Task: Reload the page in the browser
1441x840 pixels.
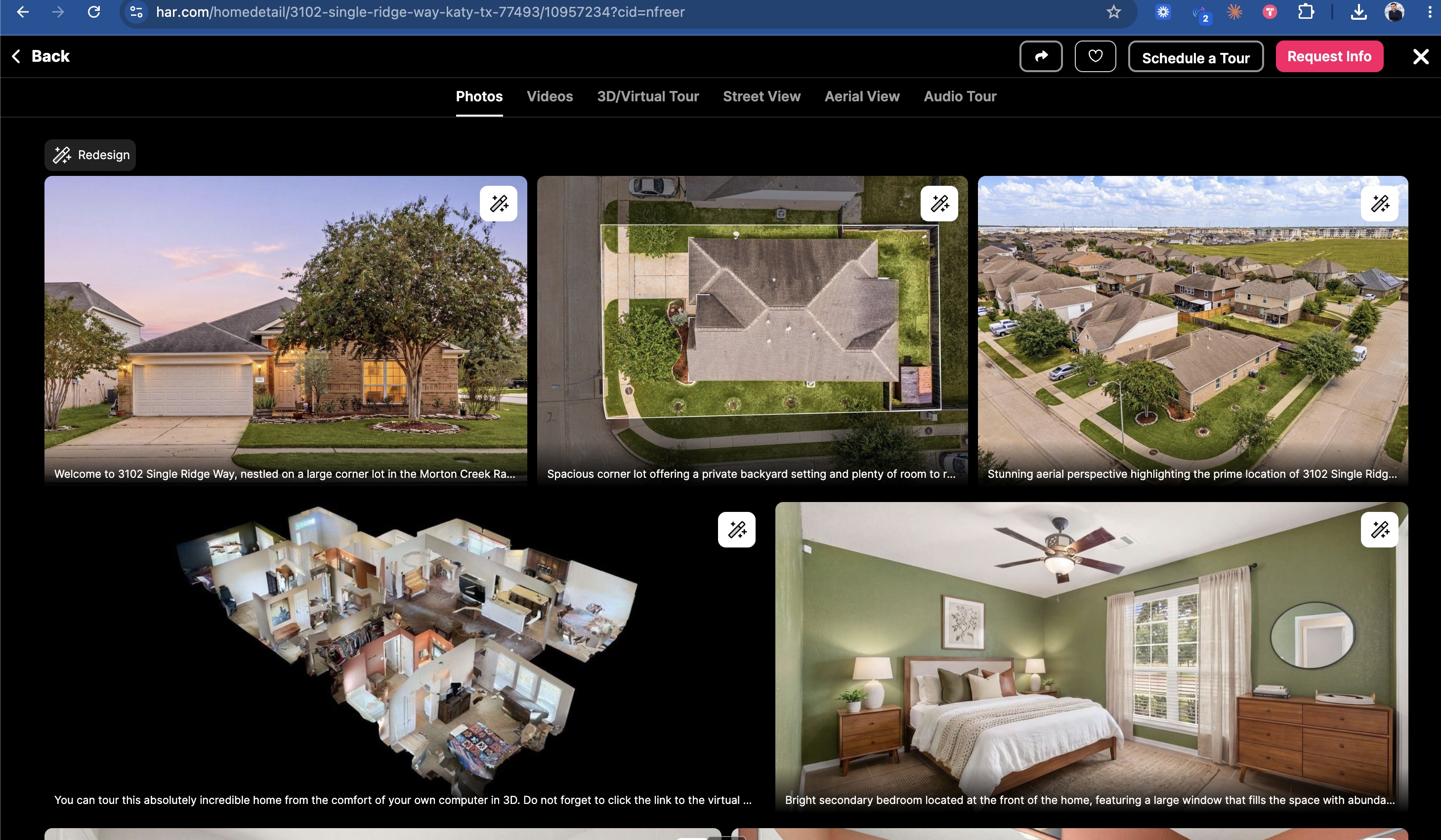Action: click(x=94, y=12)
